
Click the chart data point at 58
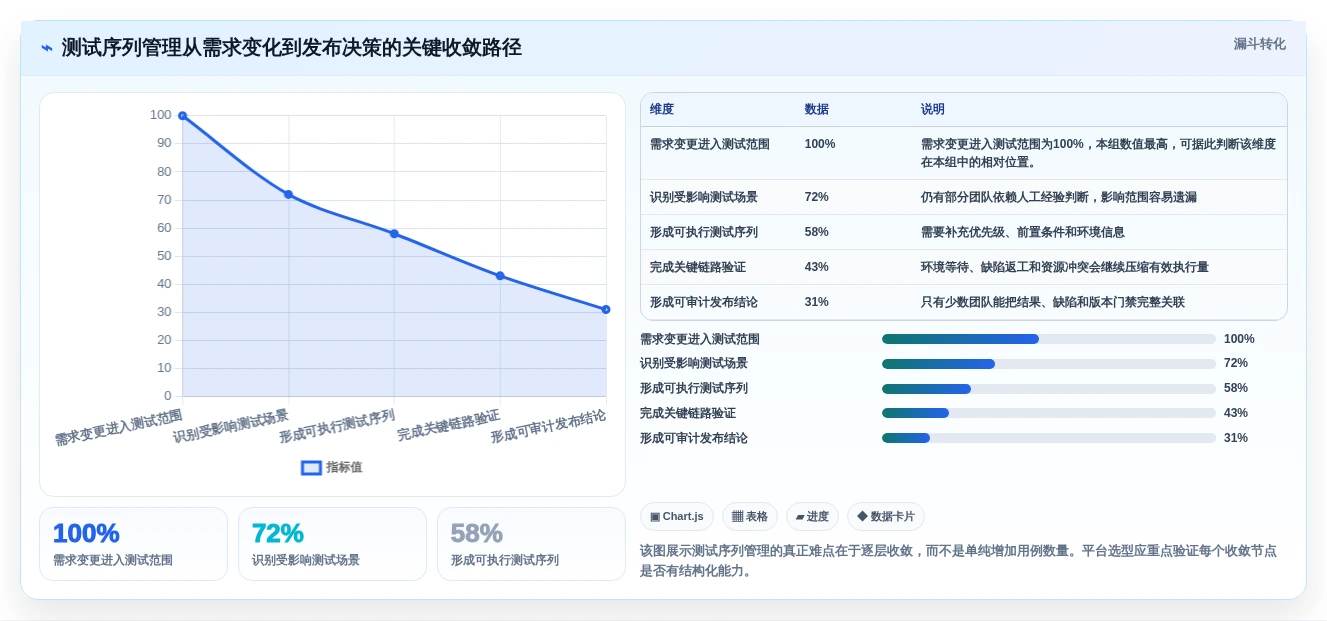(x=394, y=234)
